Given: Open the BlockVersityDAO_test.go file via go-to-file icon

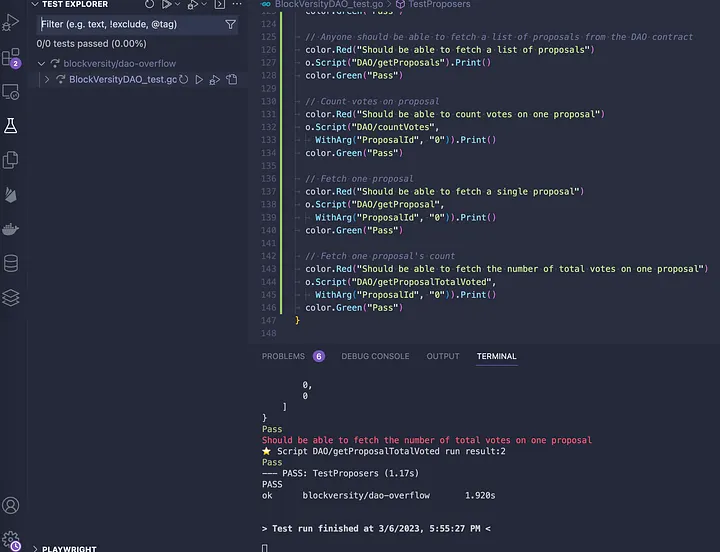Looking at the screenshot, I should pos(231,79).
